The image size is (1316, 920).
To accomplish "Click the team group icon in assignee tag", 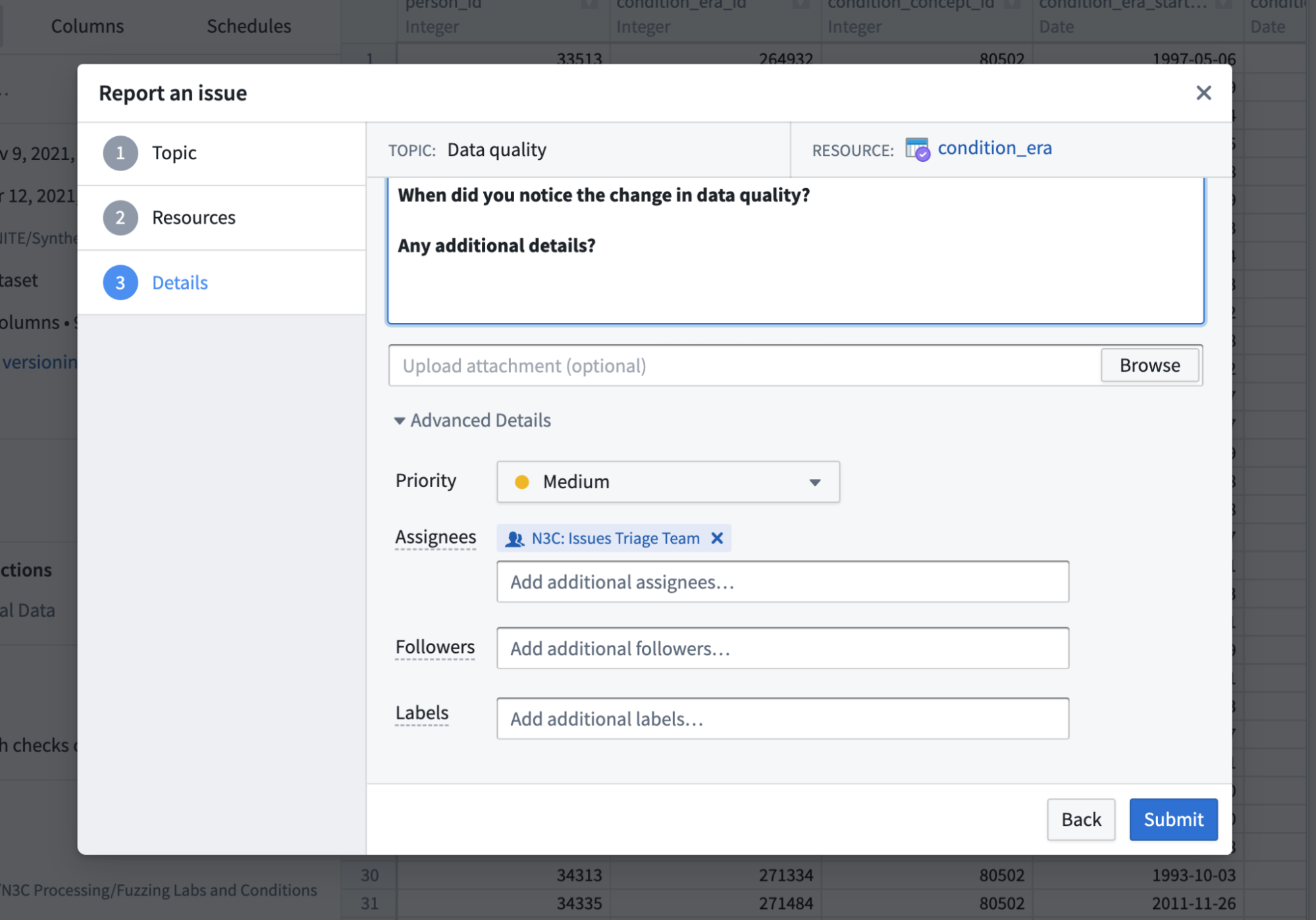I will coord(514,539).
